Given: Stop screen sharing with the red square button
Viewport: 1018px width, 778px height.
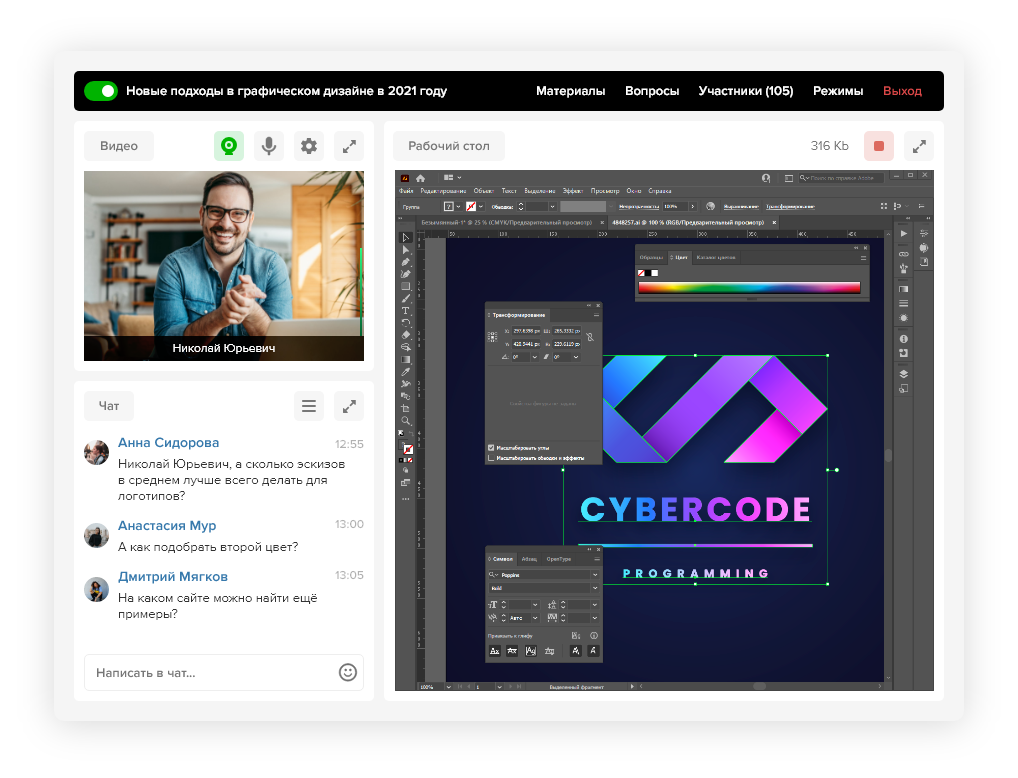Looking at the screenshot, I should 879,146.
